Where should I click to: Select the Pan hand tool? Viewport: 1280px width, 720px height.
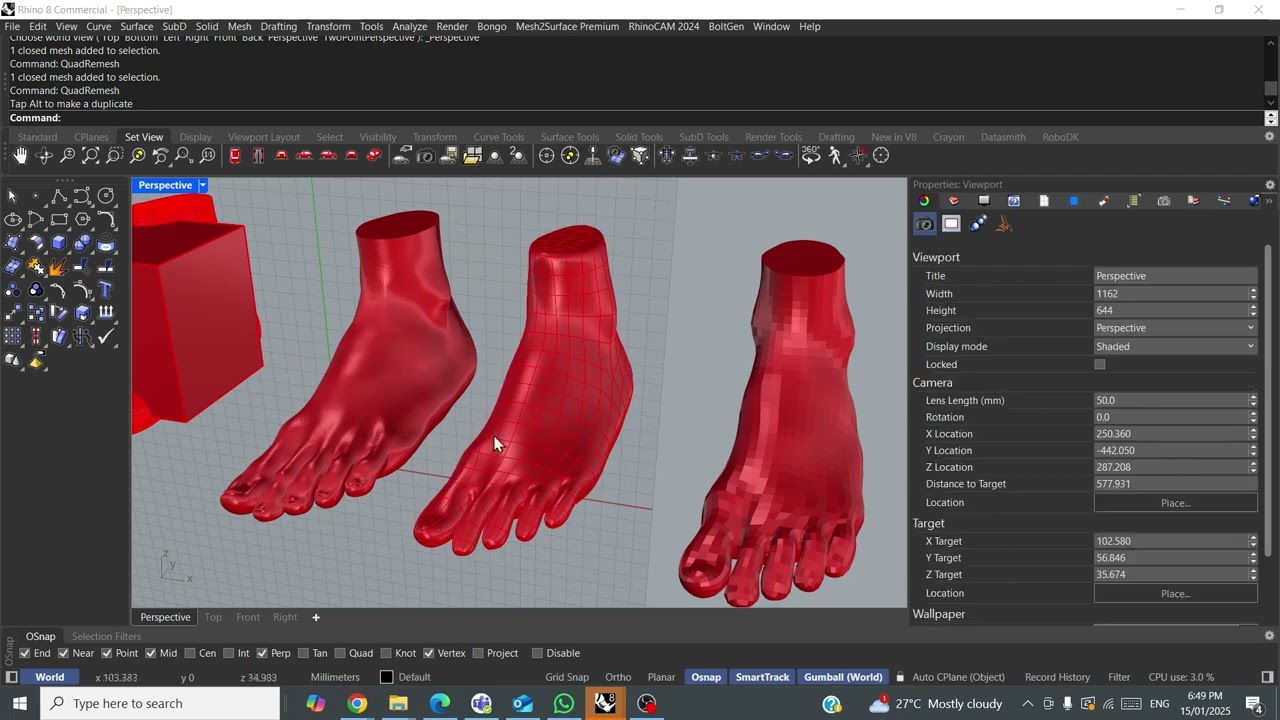pos(20,156)
